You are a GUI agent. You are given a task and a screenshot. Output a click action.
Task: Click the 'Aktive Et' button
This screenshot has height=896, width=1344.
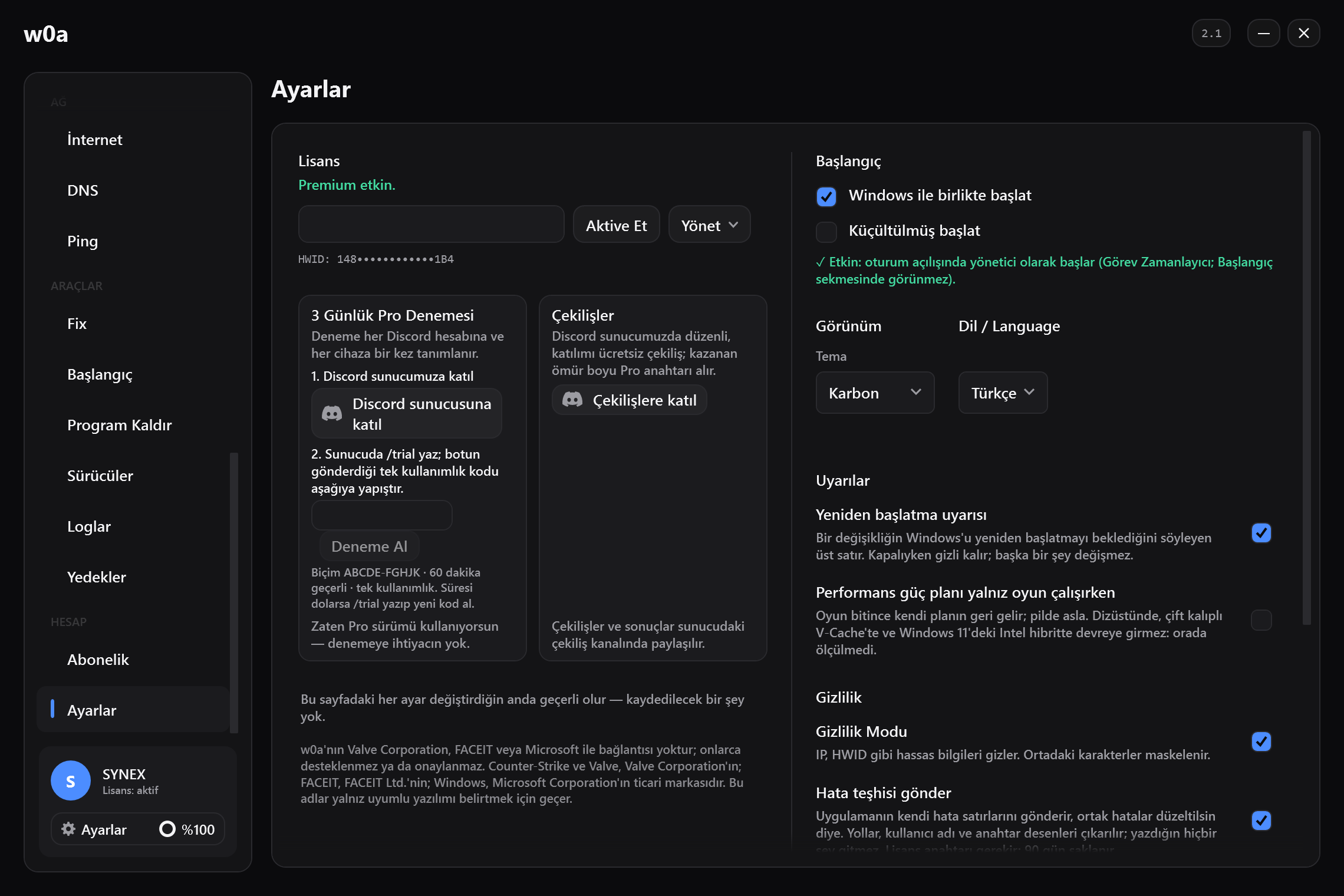[617, 225]
